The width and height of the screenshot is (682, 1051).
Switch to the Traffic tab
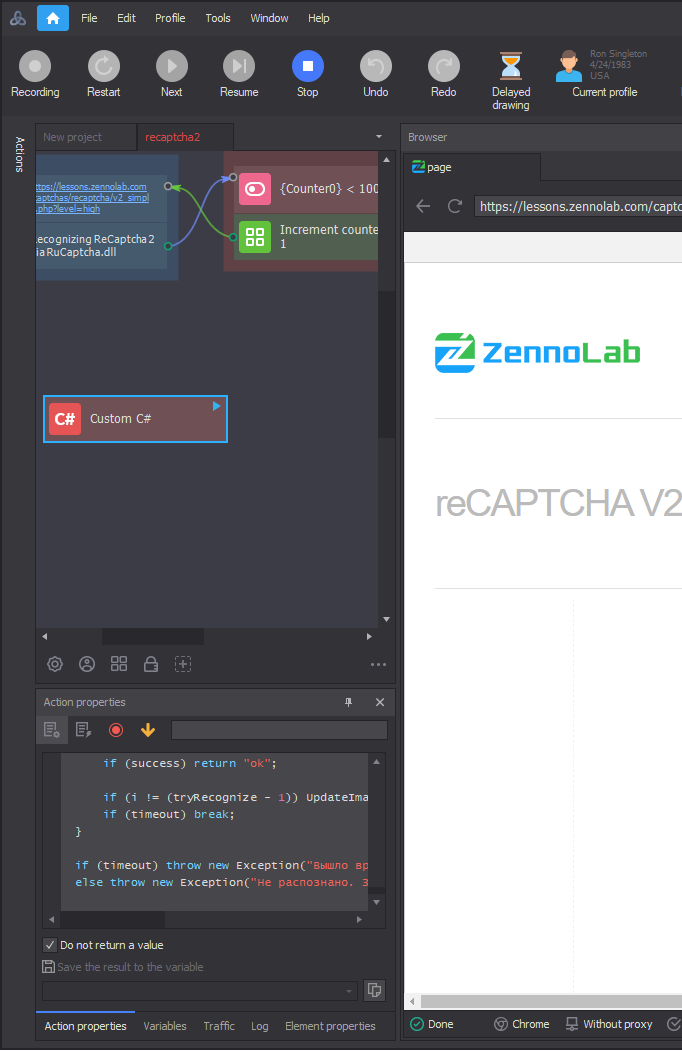(219, 1026)
